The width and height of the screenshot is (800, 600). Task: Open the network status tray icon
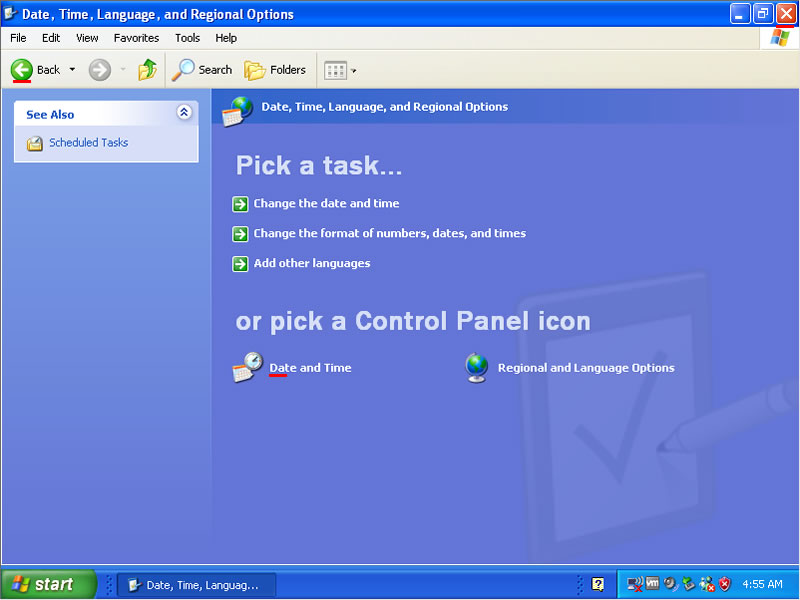pos(633,584)
